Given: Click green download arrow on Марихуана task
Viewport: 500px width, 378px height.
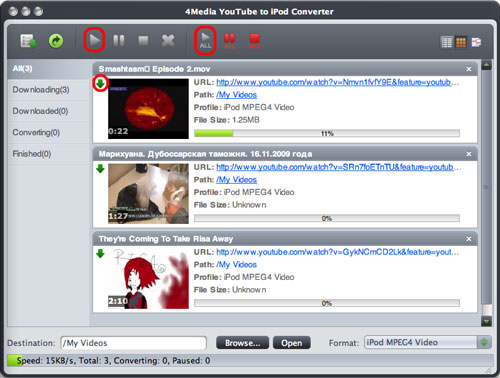Looking at the screenshot, I should 100,169.
